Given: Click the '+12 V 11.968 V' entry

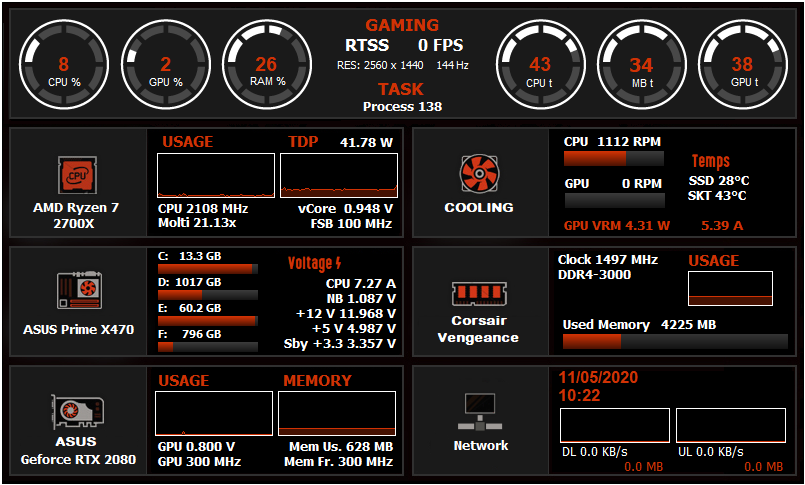Looking at the screenshot, I should (x=347, y=314).
